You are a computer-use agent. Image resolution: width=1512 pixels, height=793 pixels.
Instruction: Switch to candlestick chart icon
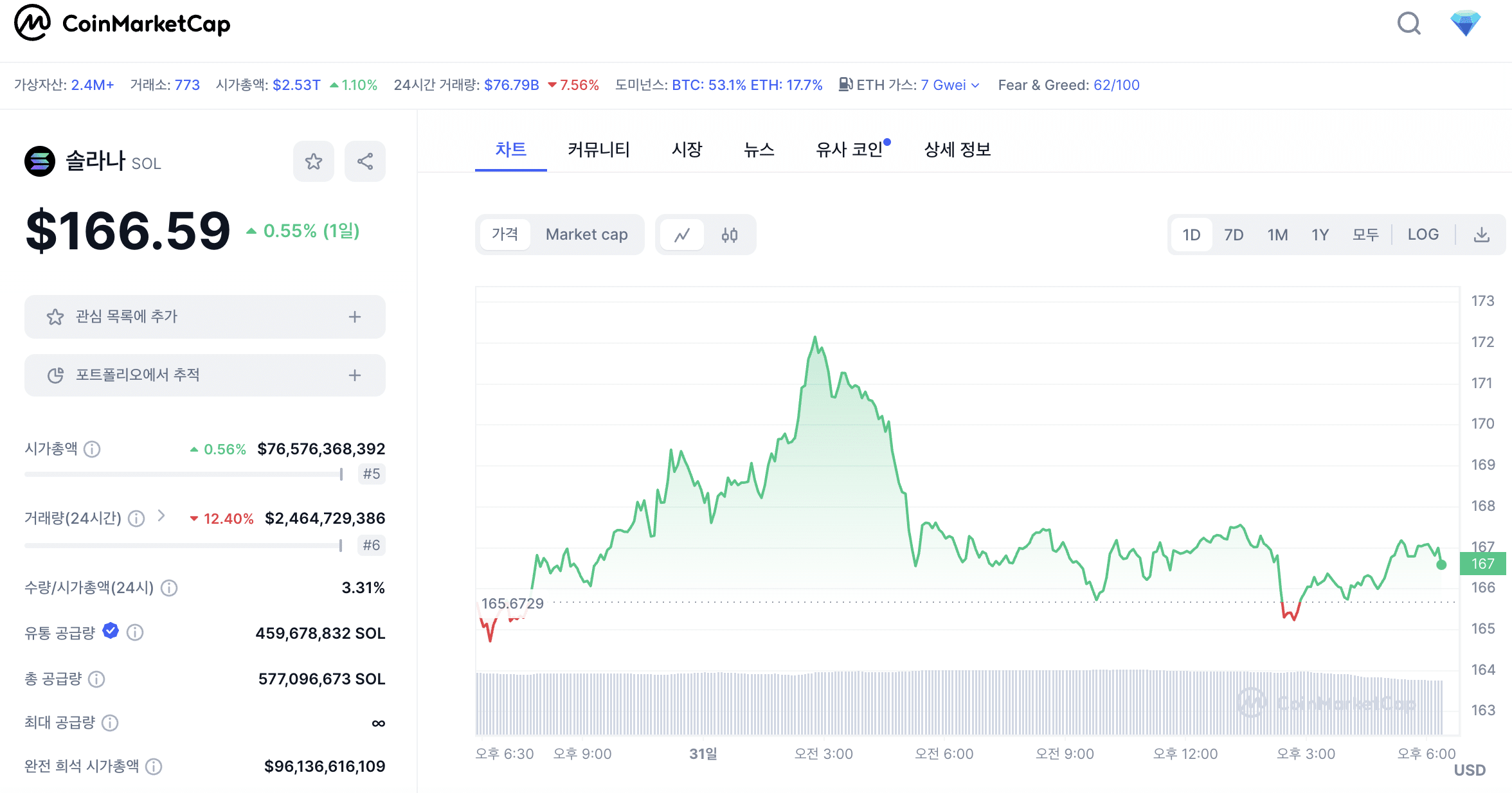coord(730,235)
